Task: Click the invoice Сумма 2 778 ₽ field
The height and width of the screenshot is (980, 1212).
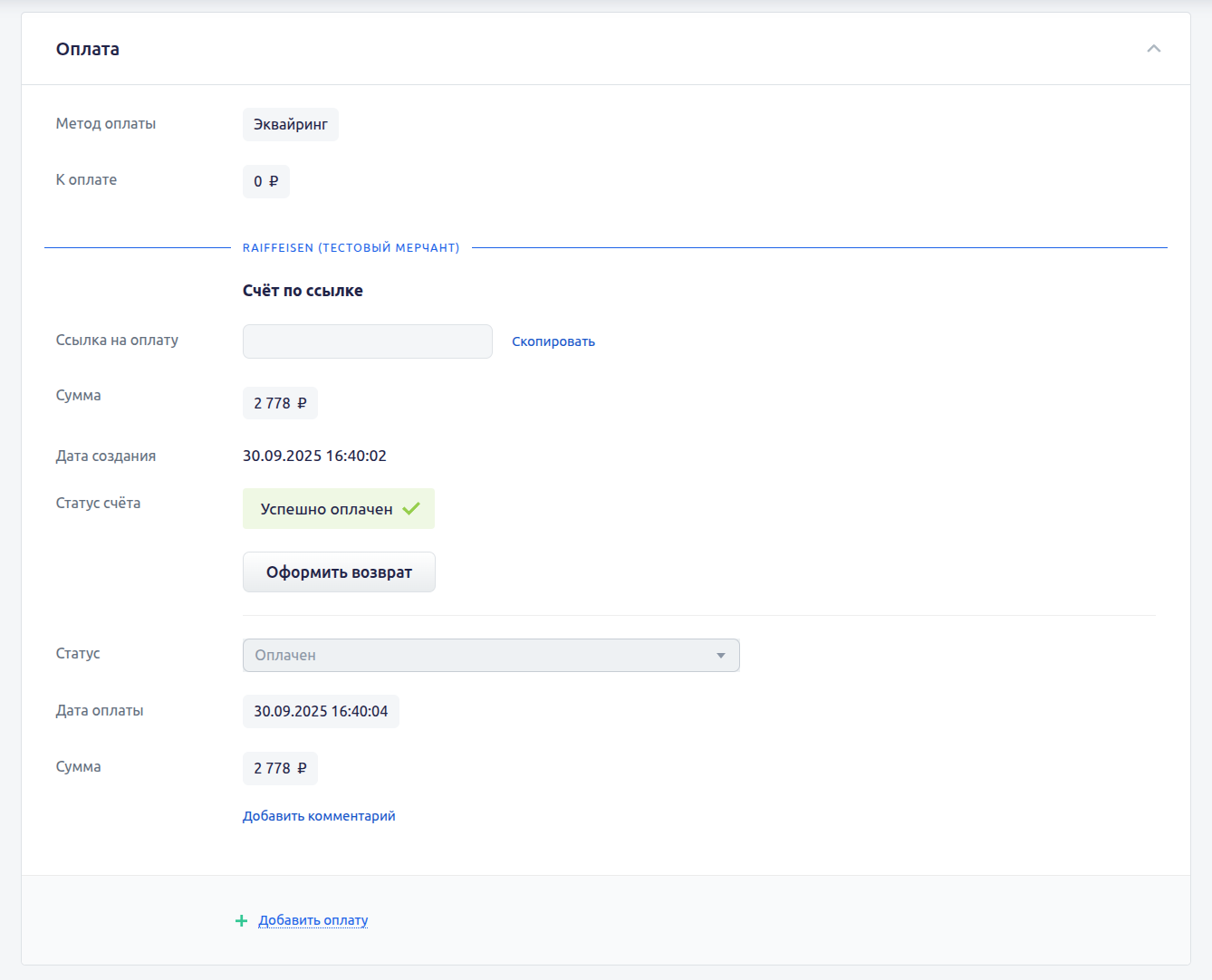Action: coord(280,403)
